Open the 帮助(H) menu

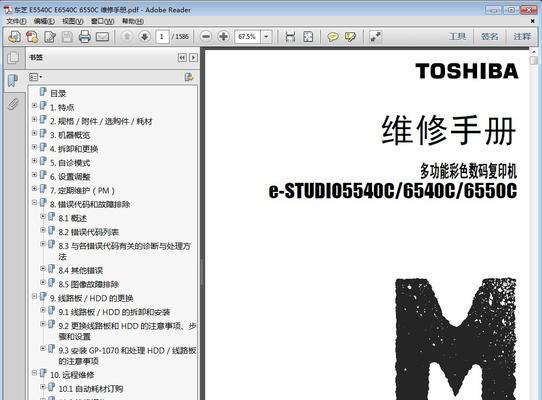[x=133, y=21]
